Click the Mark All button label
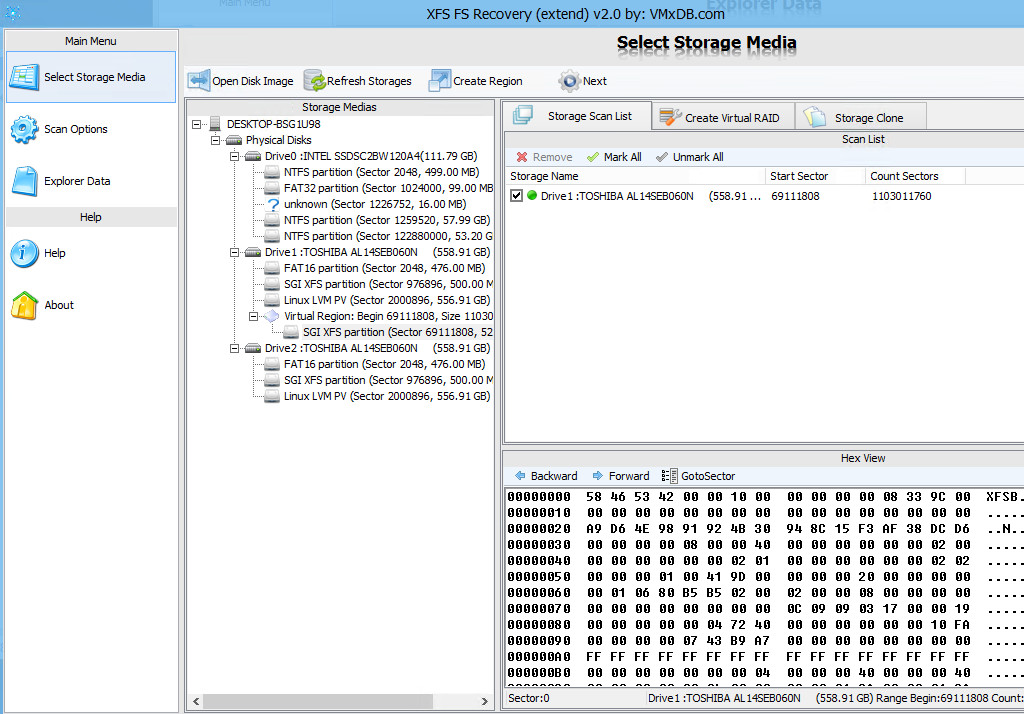This screenshot has height=714, width=1024. tap(622, 157)
